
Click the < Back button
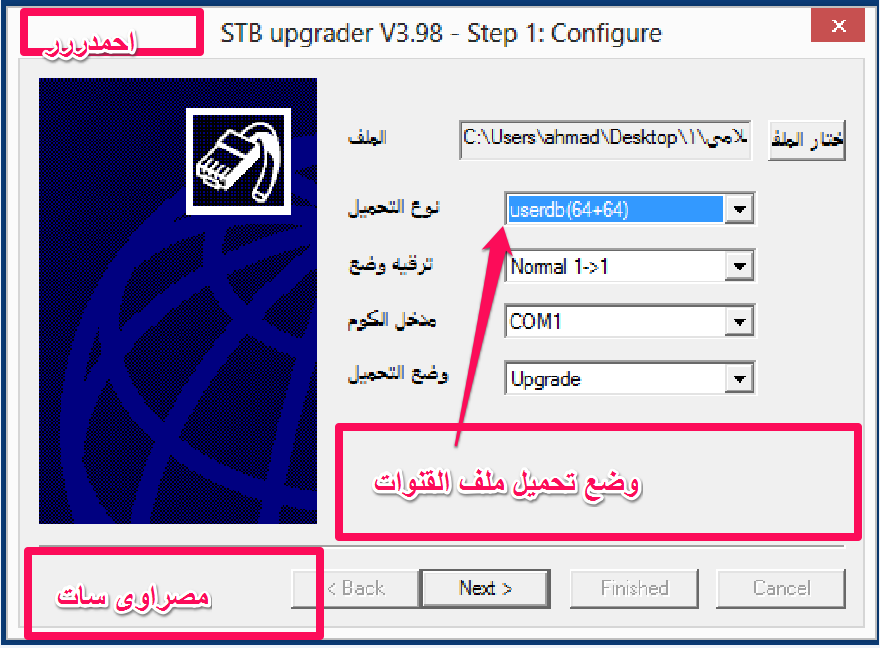[355, 589]
